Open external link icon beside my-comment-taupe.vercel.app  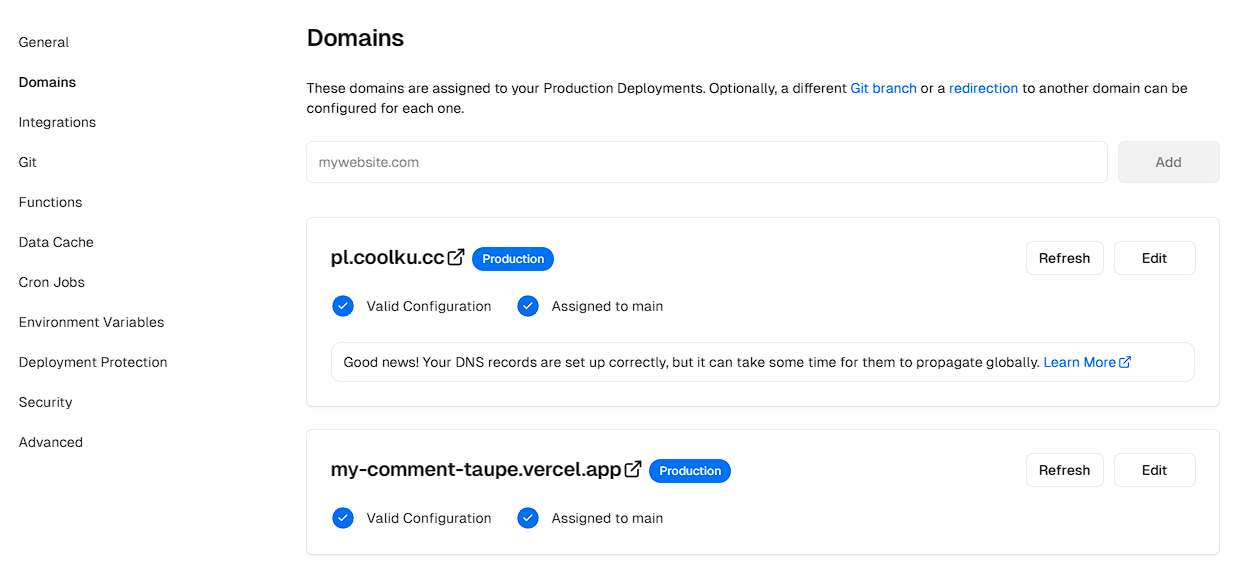click(633, 469)
